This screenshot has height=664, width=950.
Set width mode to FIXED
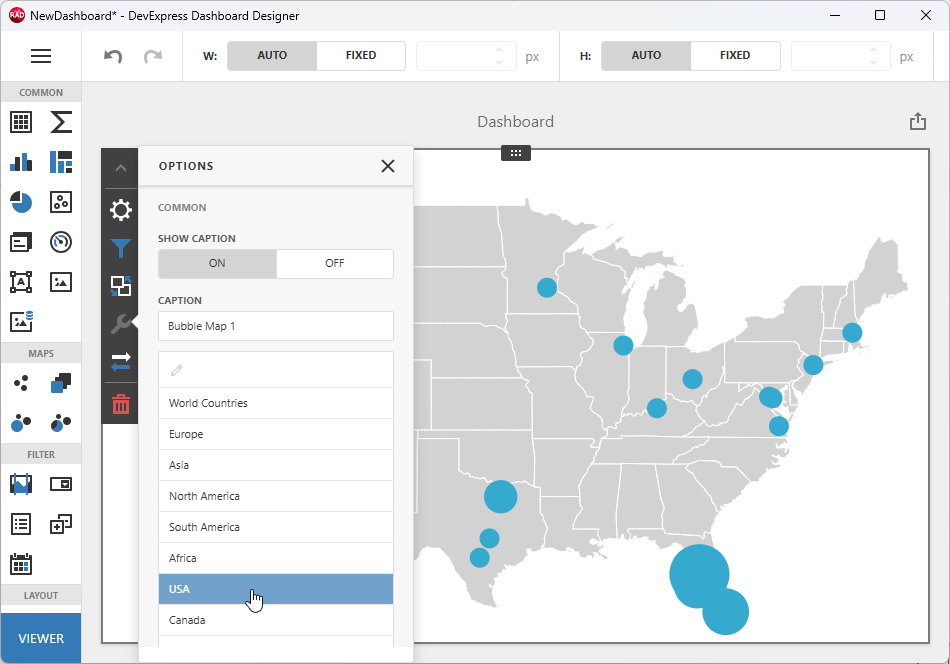click(x=360, y=56)
